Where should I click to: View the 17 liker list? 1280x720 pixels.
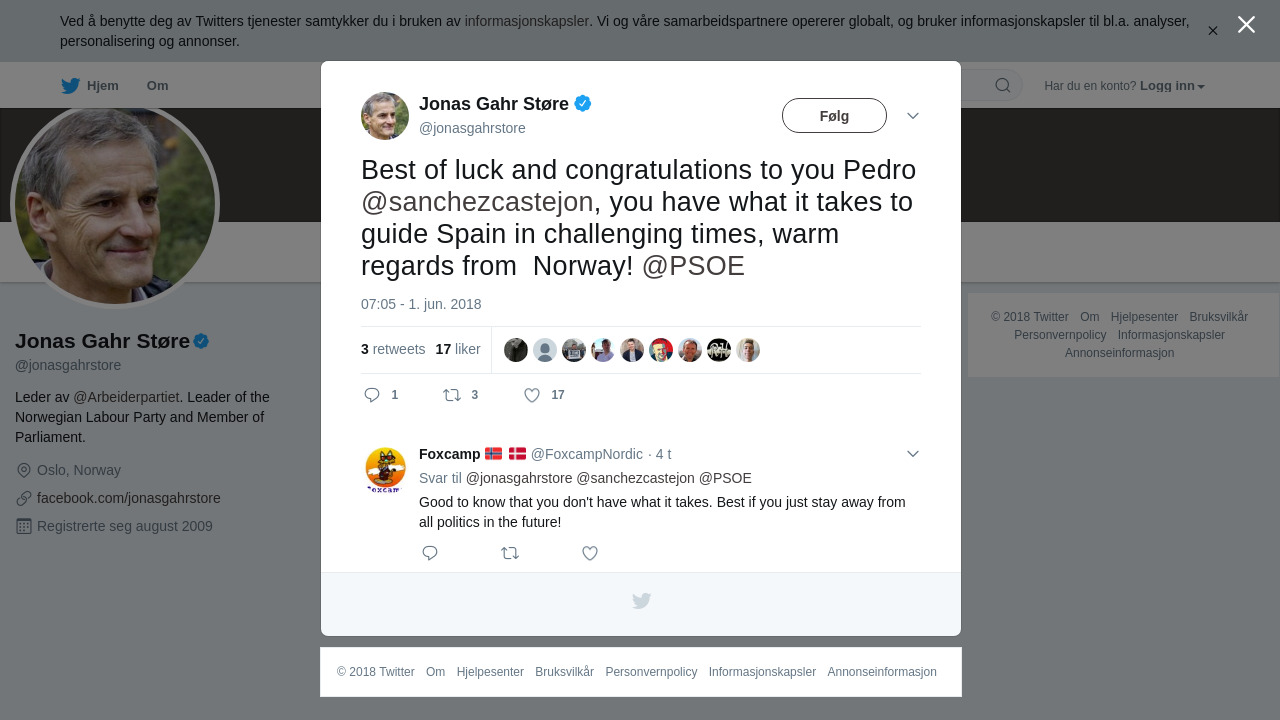458,350
